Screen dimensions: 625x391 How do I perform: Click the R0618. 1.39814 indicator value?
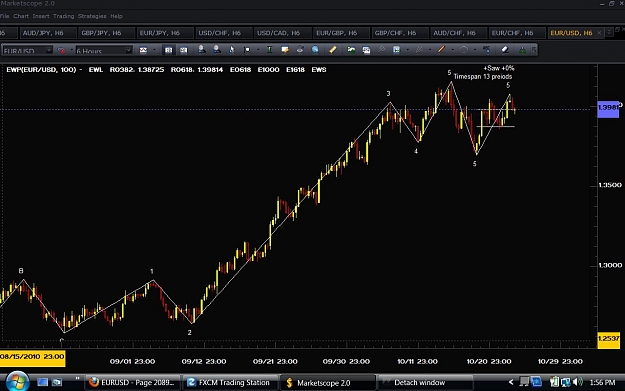(197, 69)
